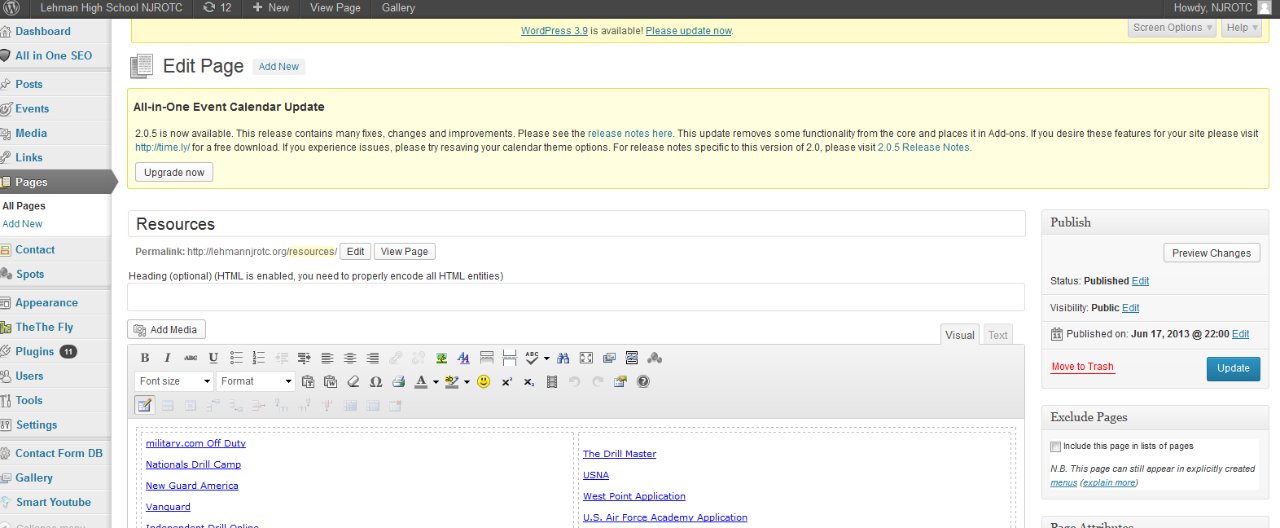1280x528 pixels.
Task: Expand the Screen Options panel
Action: click(x=1172, y=28)
